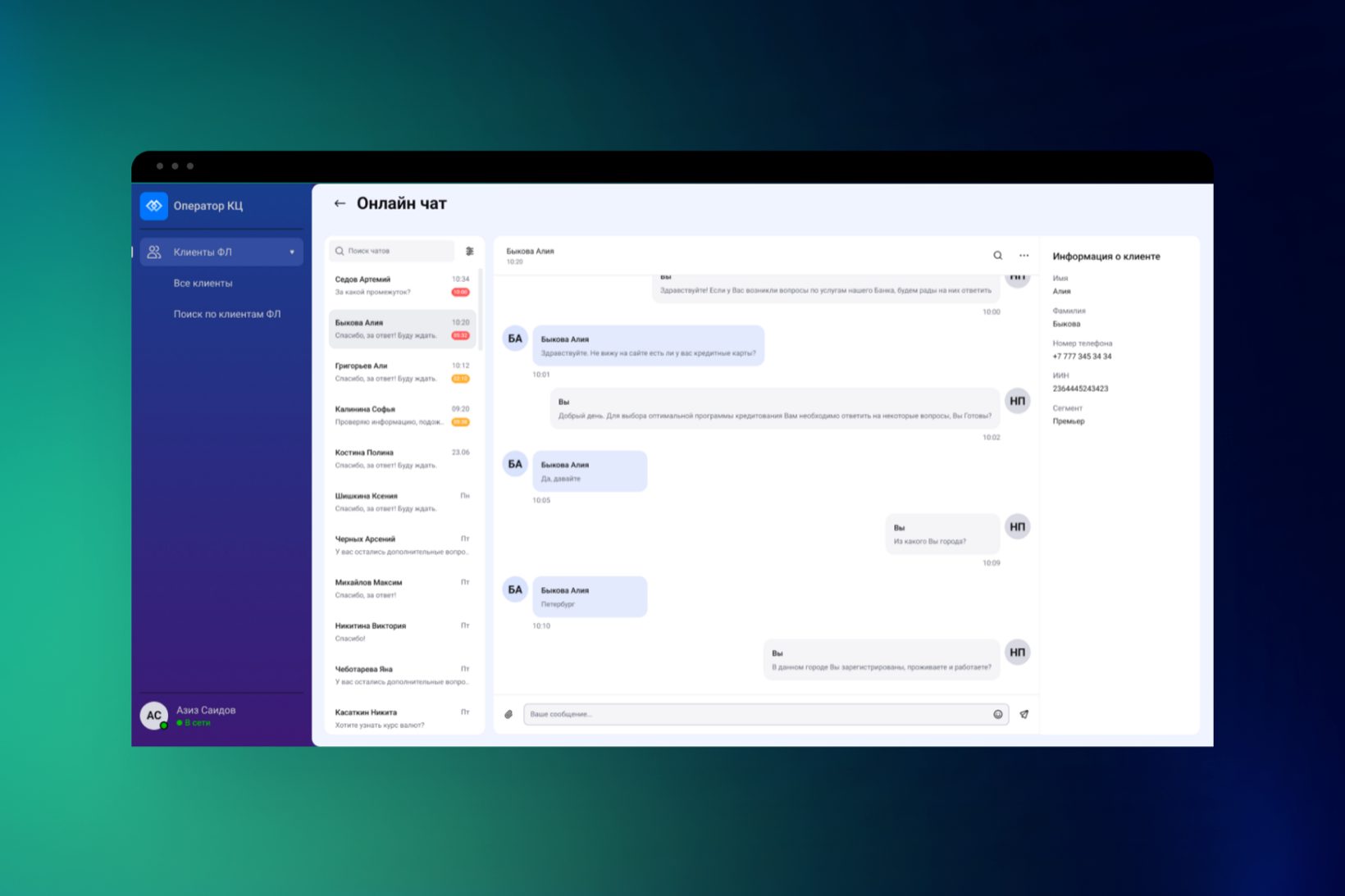This screenshot has width=1345, height=896.
Task: Click the НП avatar beside Из какого Вы города
Action: [x=1018, y=526]
